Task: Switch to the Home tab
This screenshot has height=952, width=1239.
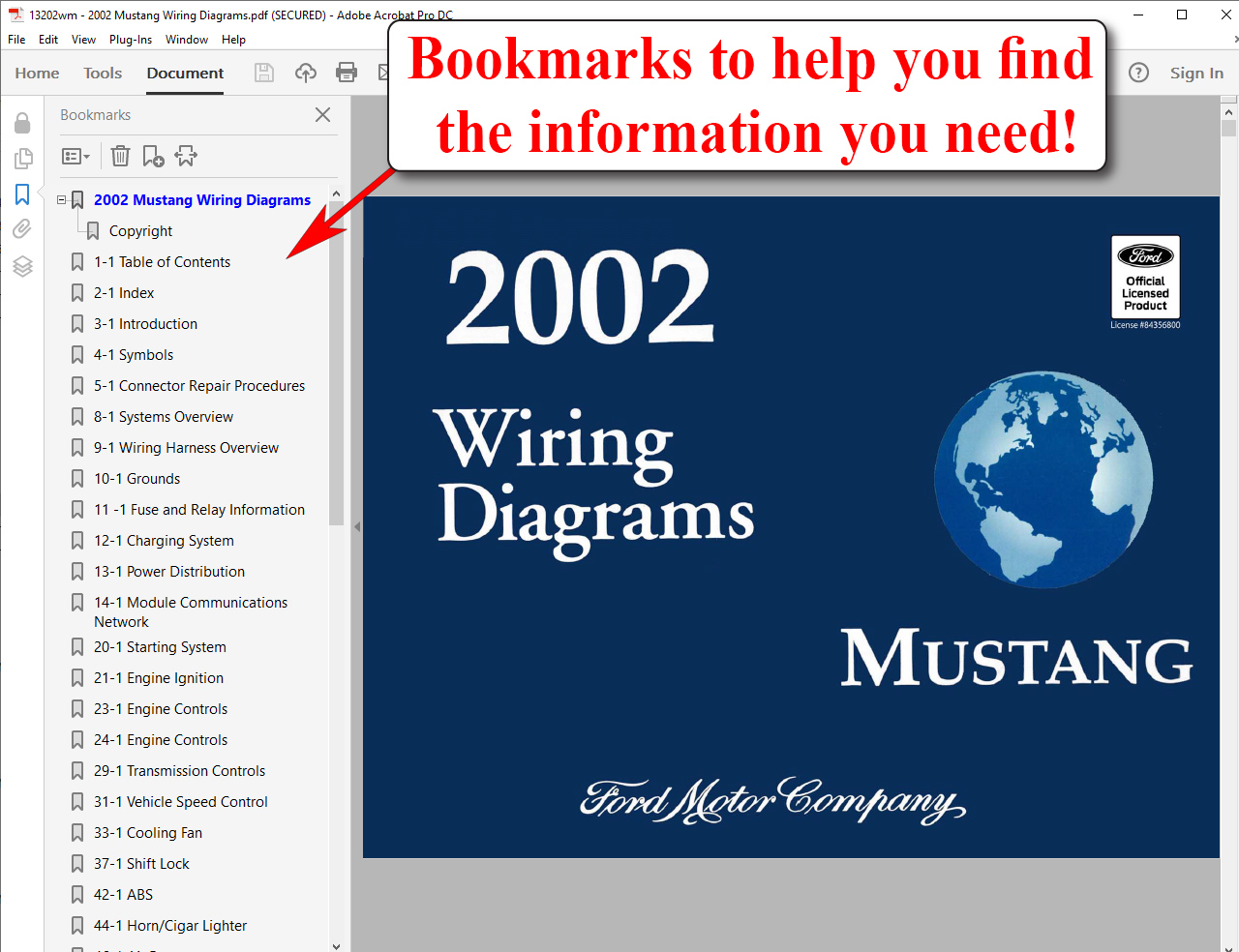Action: coord(37,73)
